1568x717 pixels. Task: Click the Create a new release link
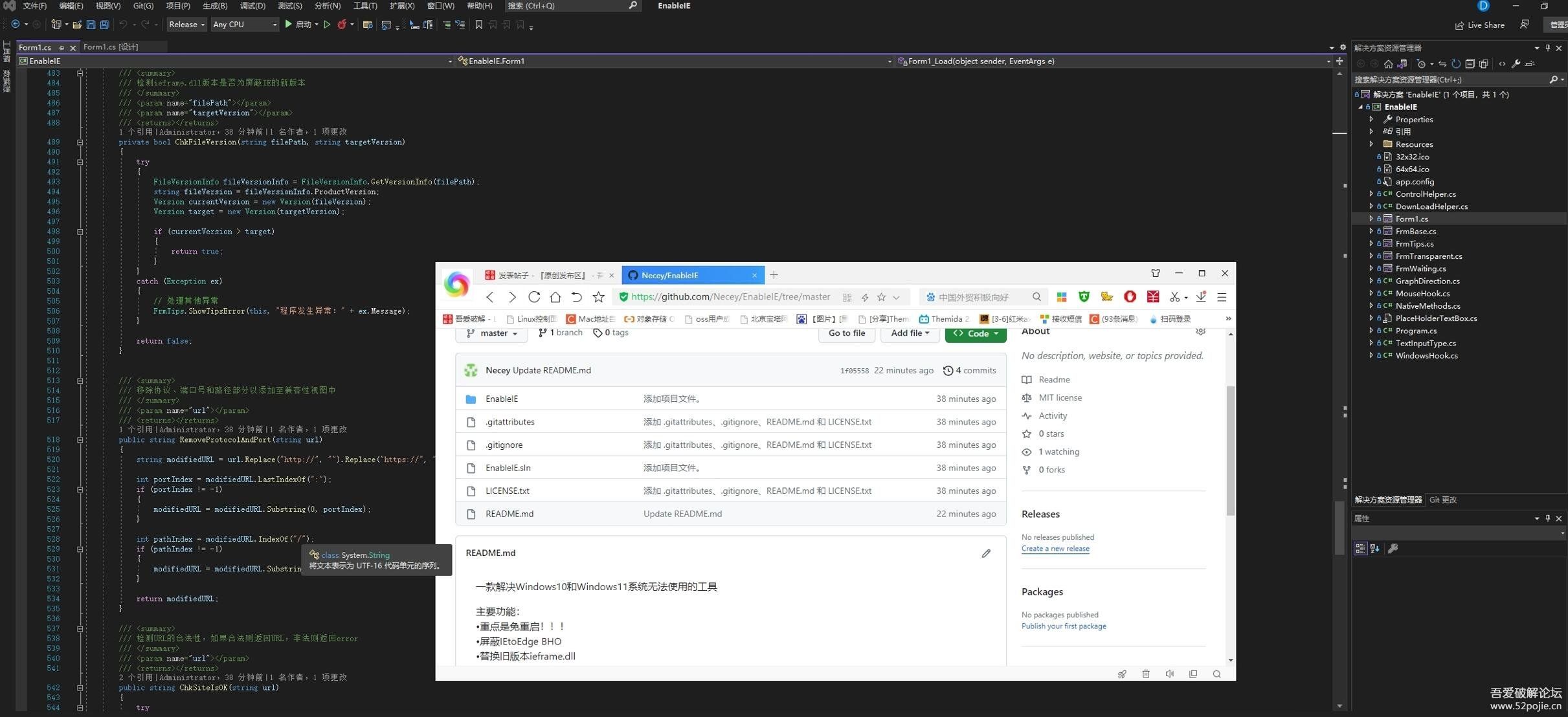coord(1055,548)
